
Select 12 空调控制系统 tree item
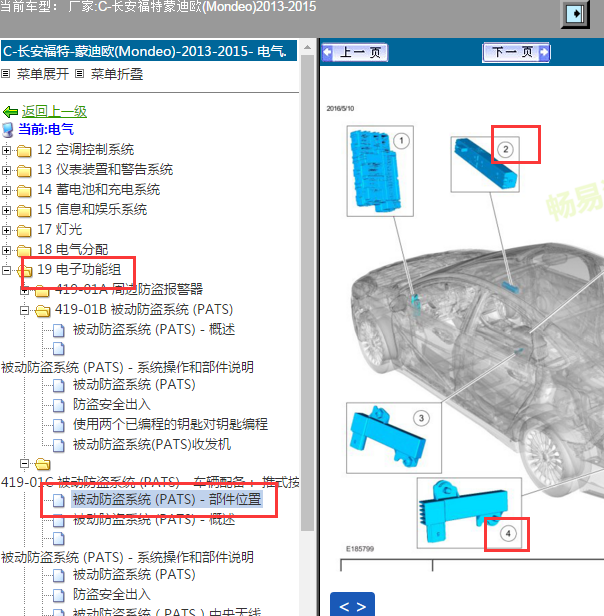coord(86,150)
